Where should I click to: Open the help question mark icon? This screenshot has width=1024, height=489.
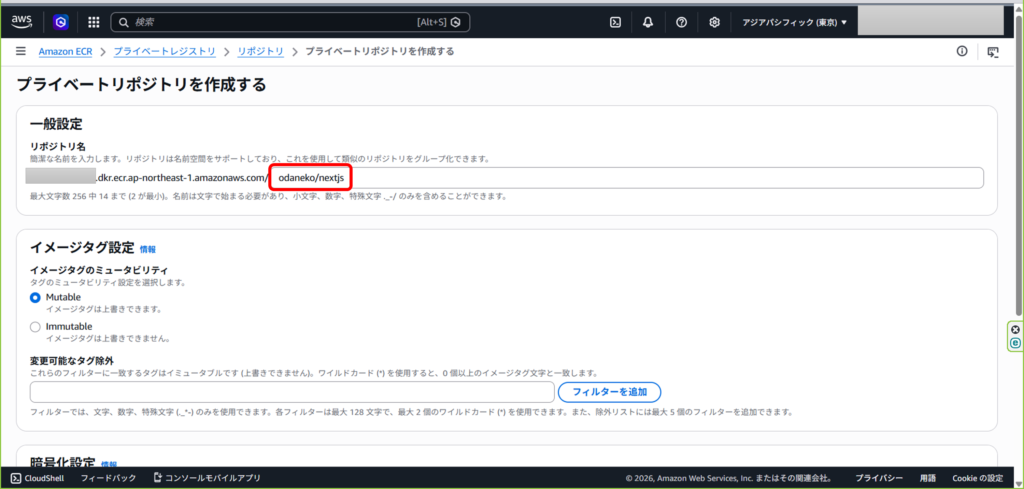pyautogui.click(x=681, y=21)
